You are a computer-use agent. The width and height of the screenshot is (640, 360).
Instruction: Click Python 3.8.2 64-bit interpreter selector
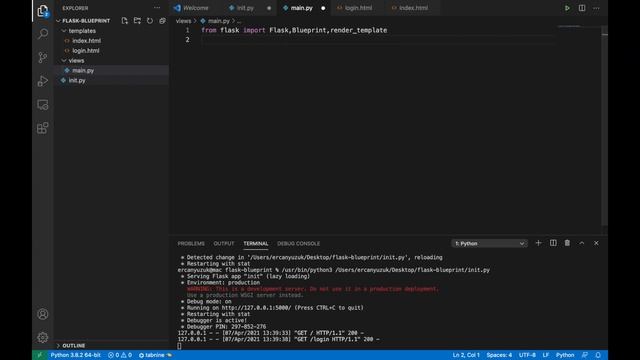tap(76, 355)
